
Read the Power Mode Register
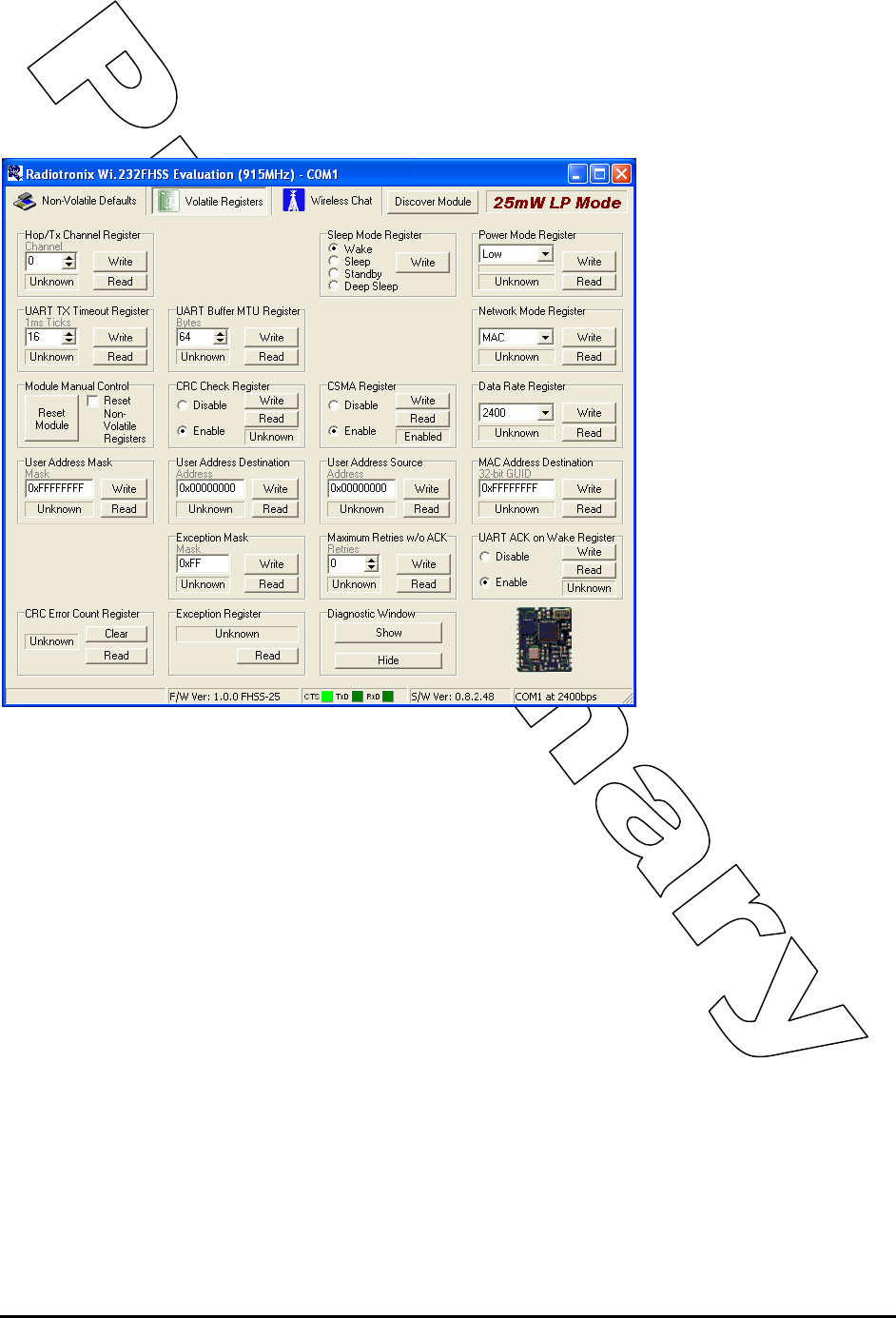pyautogui.click(x=590, y=282)
